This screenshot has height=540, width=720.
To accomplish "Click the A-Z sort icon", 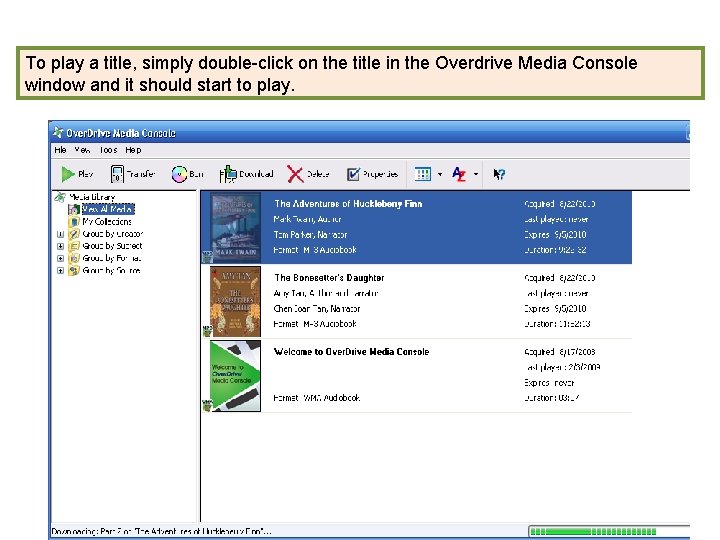I will pyautogui.click(x=459, y=174).
